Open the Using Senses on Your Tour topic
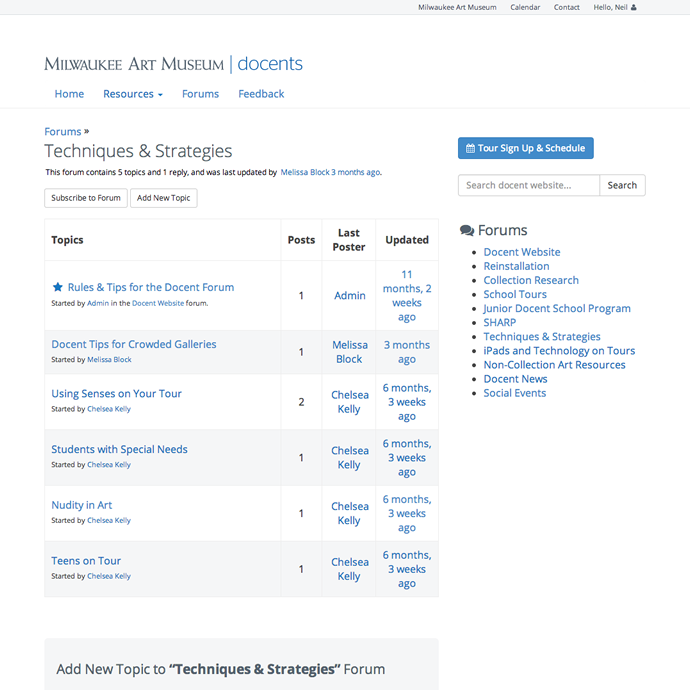 [x=117, y=393]
